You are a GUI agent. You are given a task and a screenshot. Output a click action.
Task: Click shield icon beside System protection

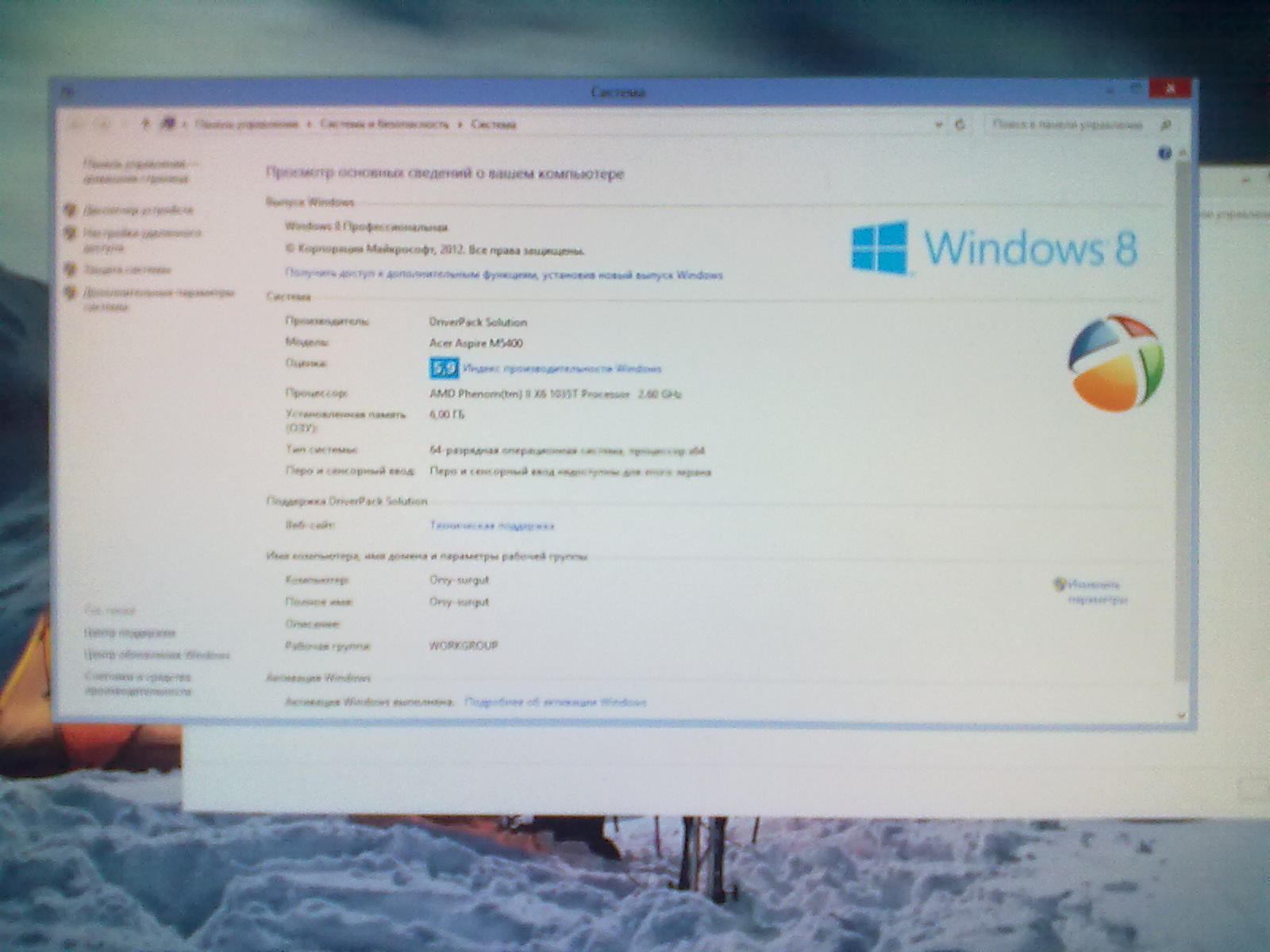[x=71, y=270]
